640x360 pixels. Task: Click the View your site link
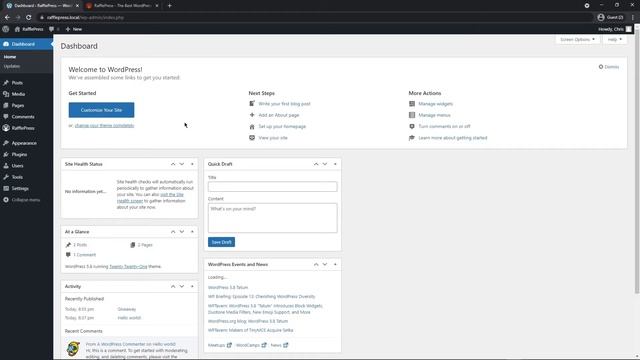pos(273,138)
